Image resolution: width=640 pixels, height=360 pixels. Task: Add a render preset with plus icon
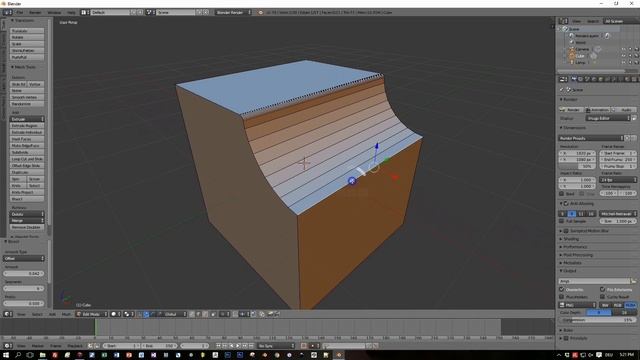(627, 138)
